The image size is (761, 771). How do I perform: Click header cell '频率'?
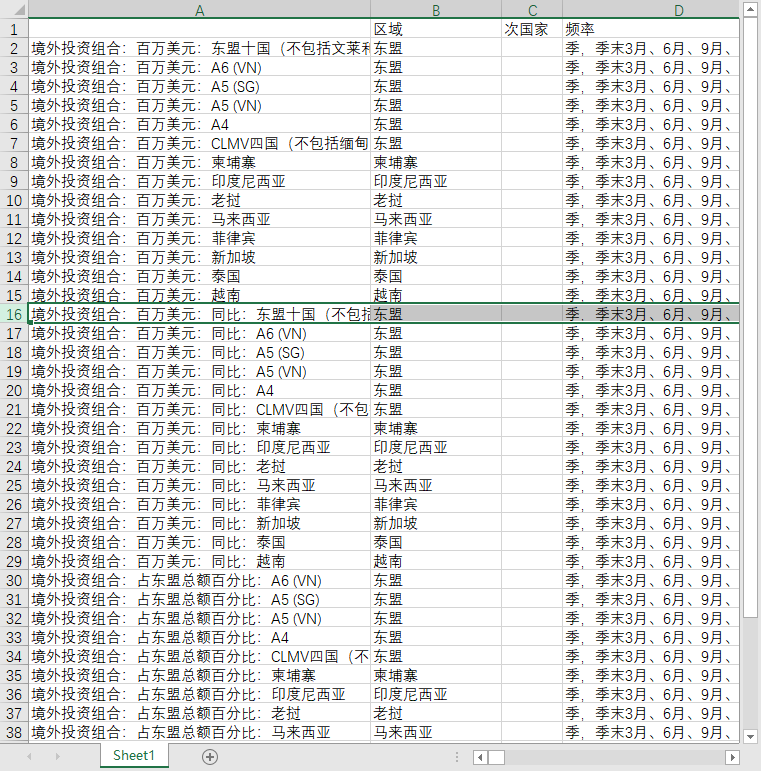click(x=651, y=30)
